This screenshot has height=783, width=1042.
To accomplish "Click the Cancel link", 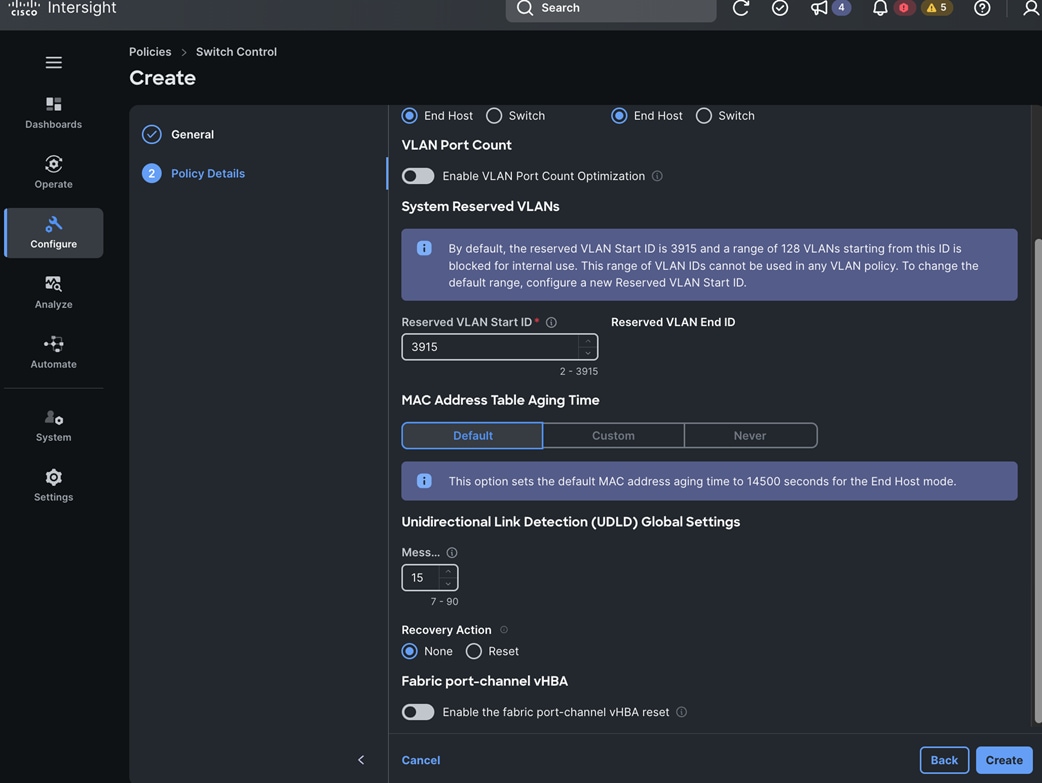I will click(x=421, y=760).
